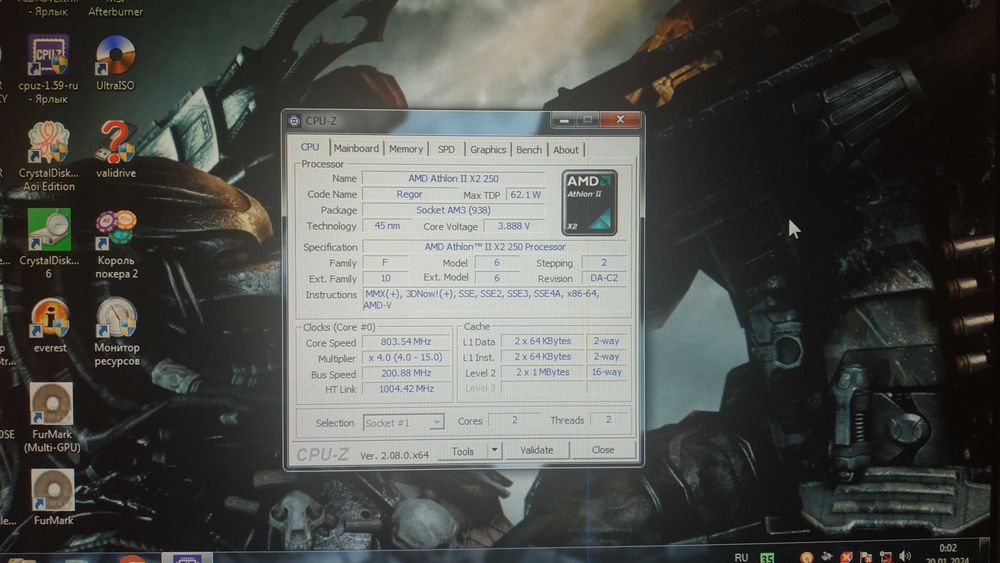The image size is (1000, 563).
Task: Click the Validate button
Action: point(536,450)
